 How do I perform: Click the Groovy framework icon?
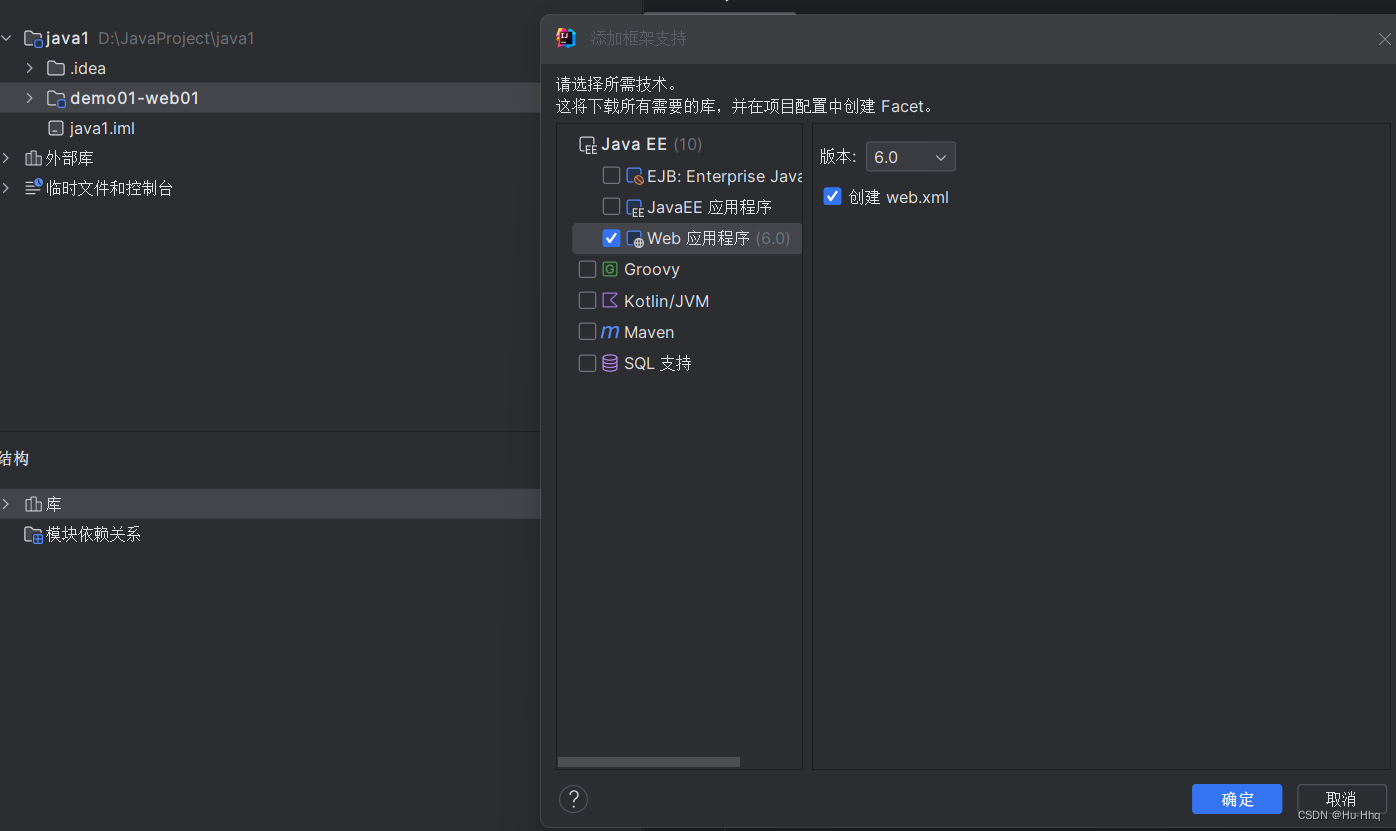pos(609,268)
